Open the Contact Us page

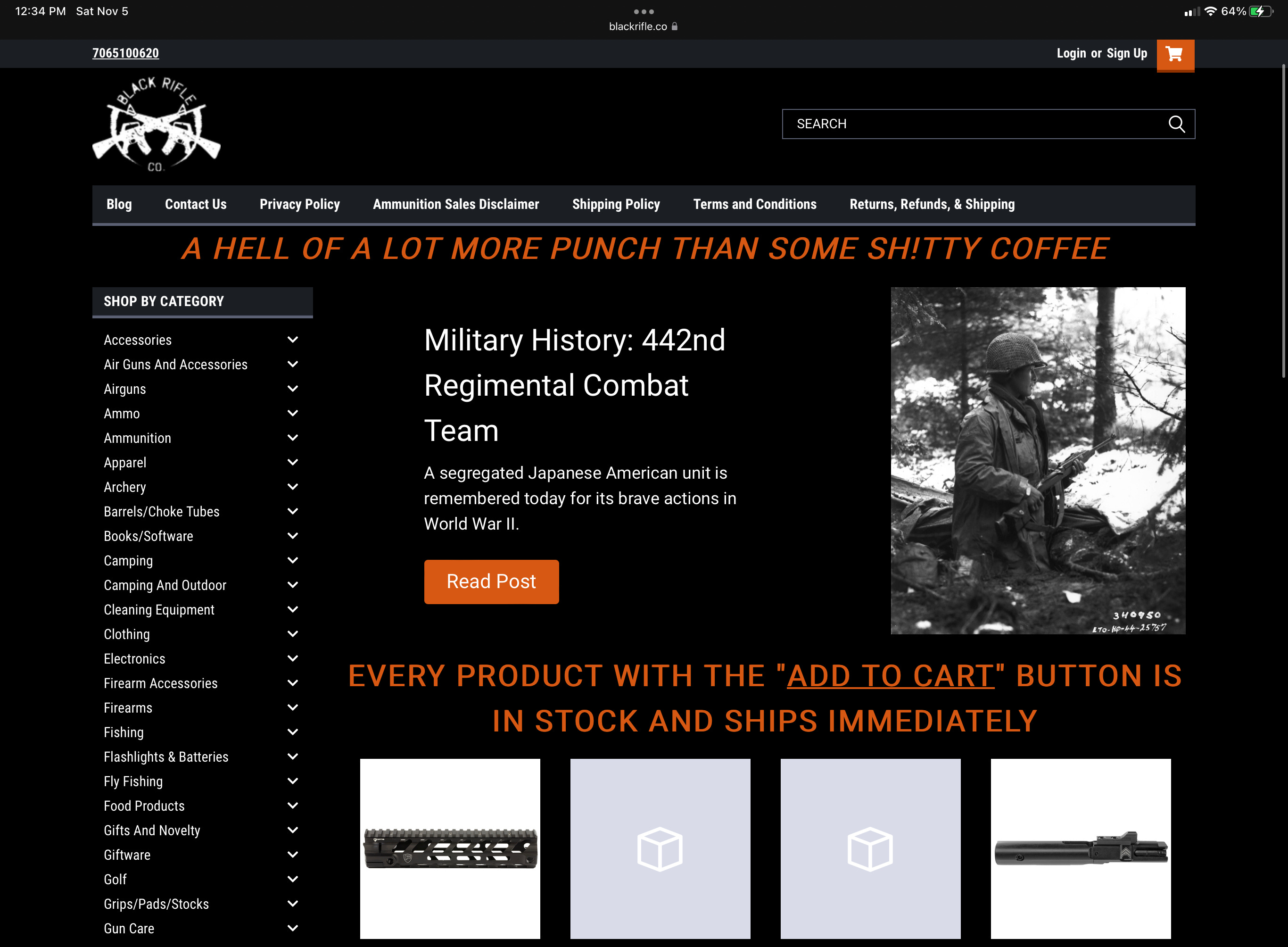coord(196,204)
